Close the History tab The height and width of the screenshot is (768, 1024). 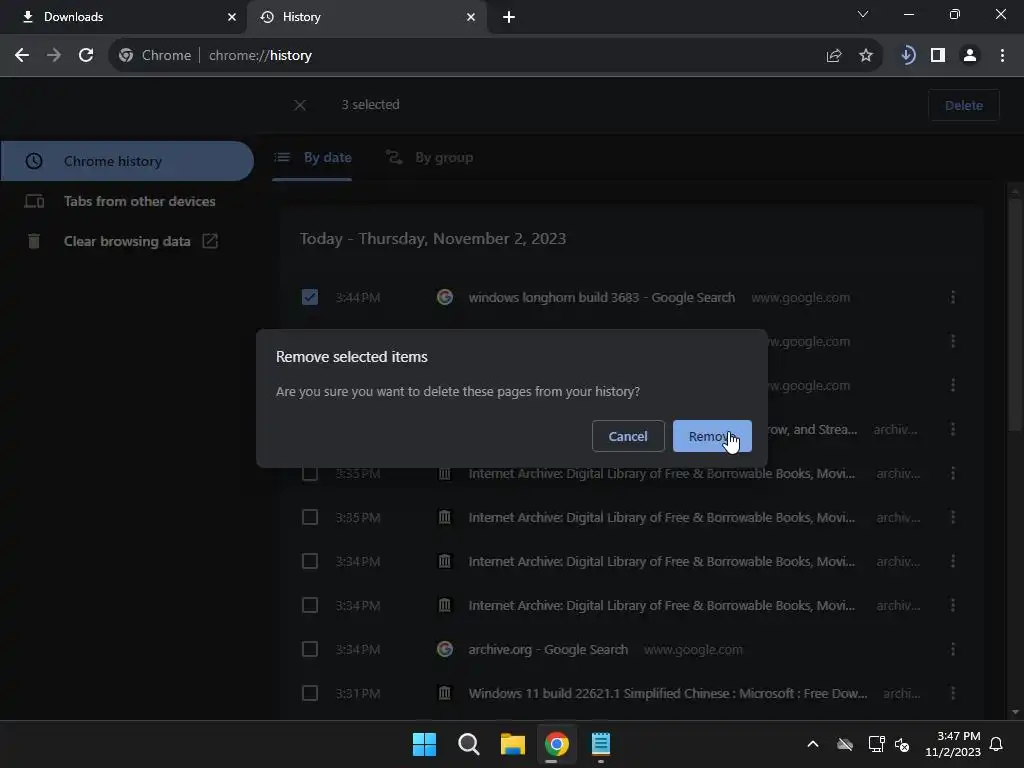(x=471, y=17)
